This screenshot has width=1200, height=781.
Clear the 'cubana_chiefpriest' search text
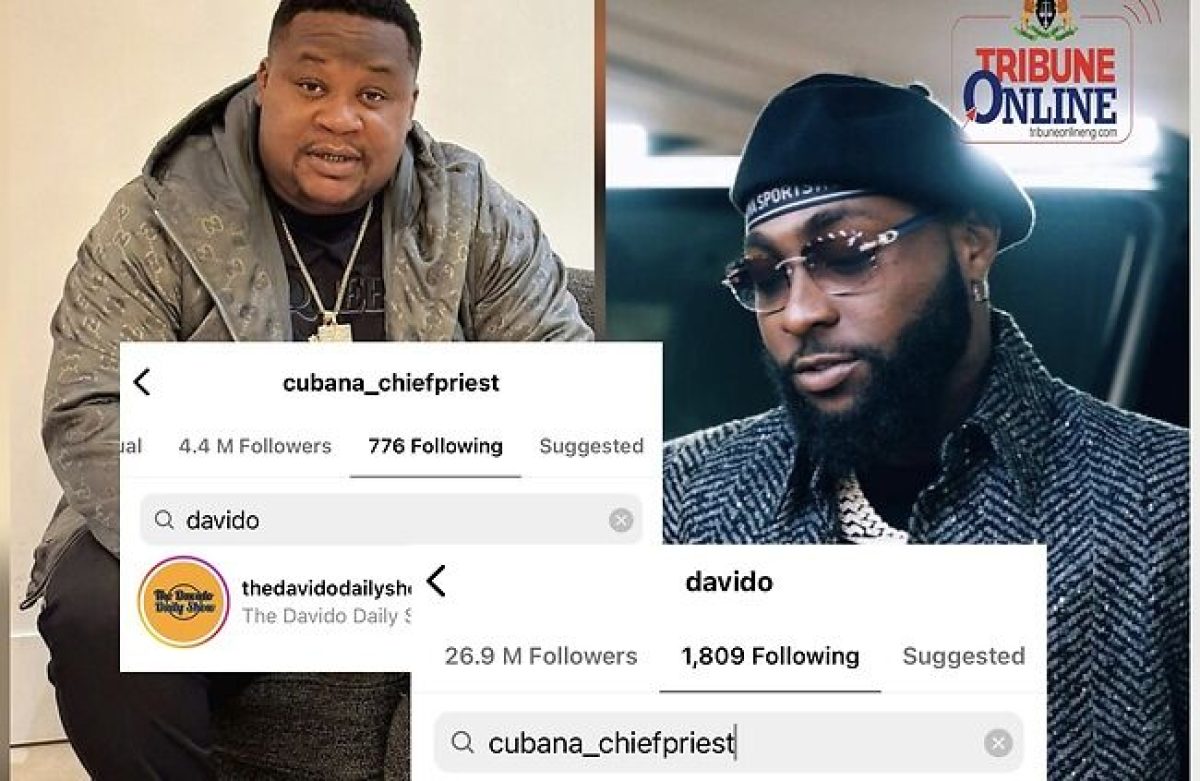click(998, 743)
